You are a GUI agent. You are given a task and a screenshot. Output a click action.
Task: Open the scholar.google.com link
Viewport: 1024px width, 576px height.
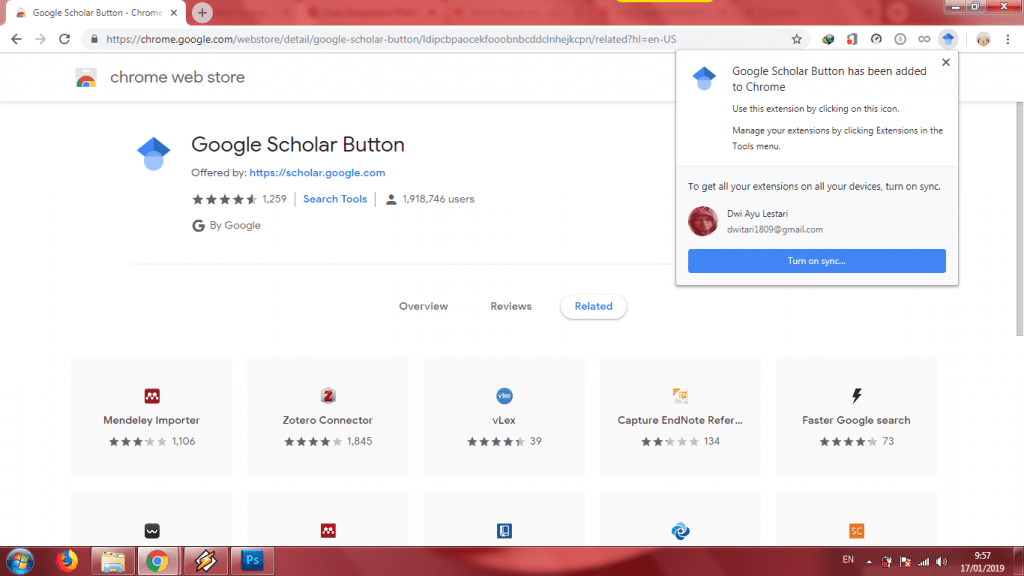[317, 173]
